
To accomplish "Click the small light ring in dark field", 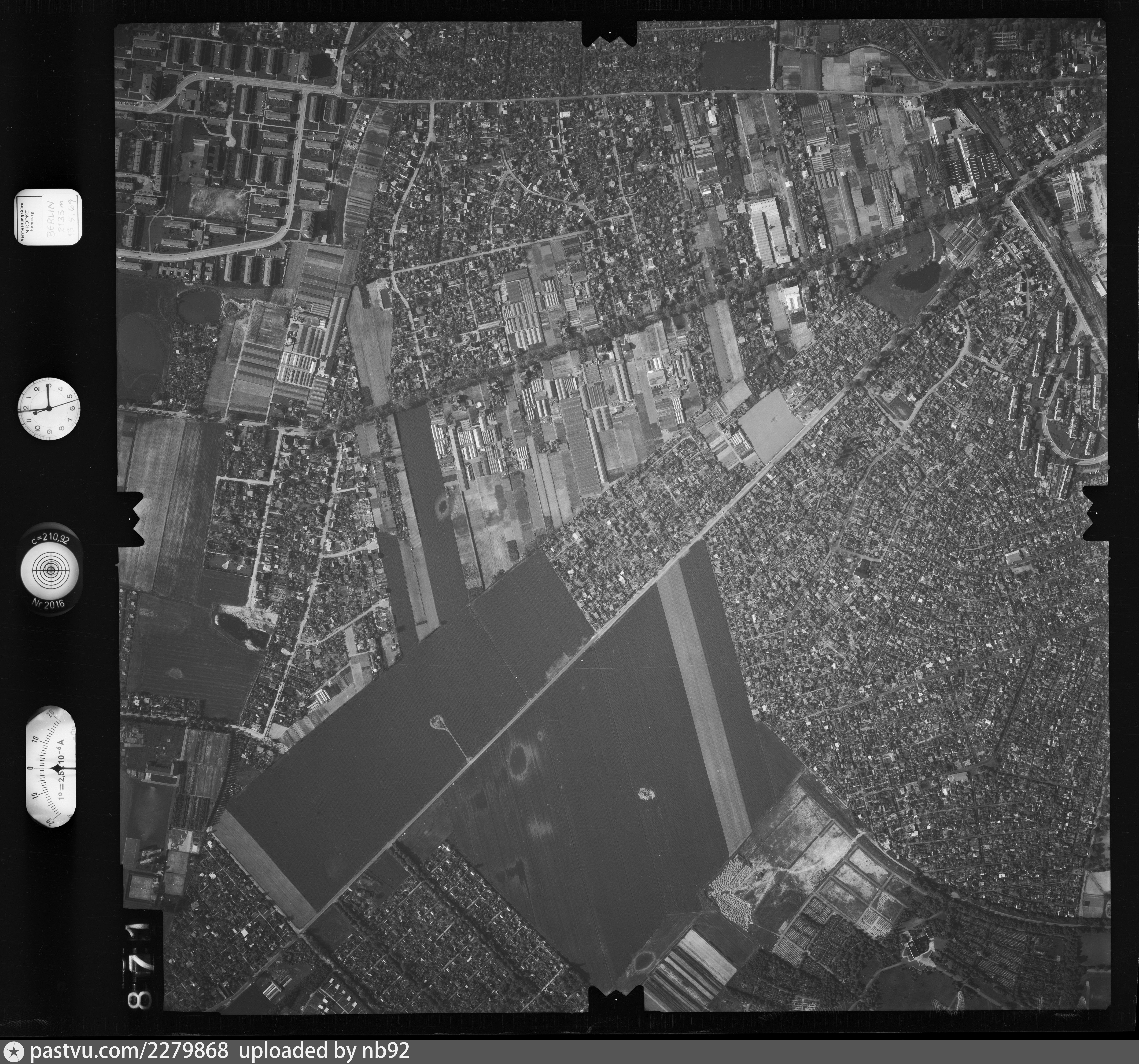I will pyautogui.click(x=646, y=794).
